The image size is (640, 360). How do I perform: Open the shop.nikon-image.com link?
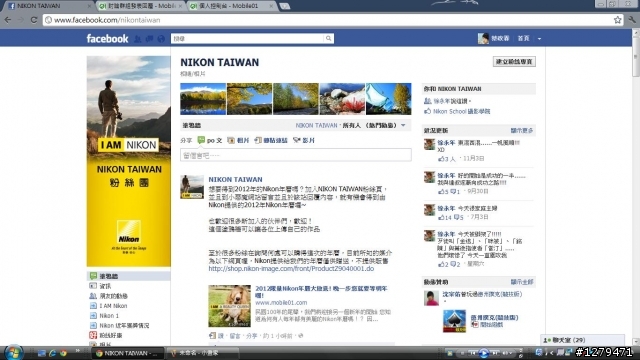tap(291, 269)
